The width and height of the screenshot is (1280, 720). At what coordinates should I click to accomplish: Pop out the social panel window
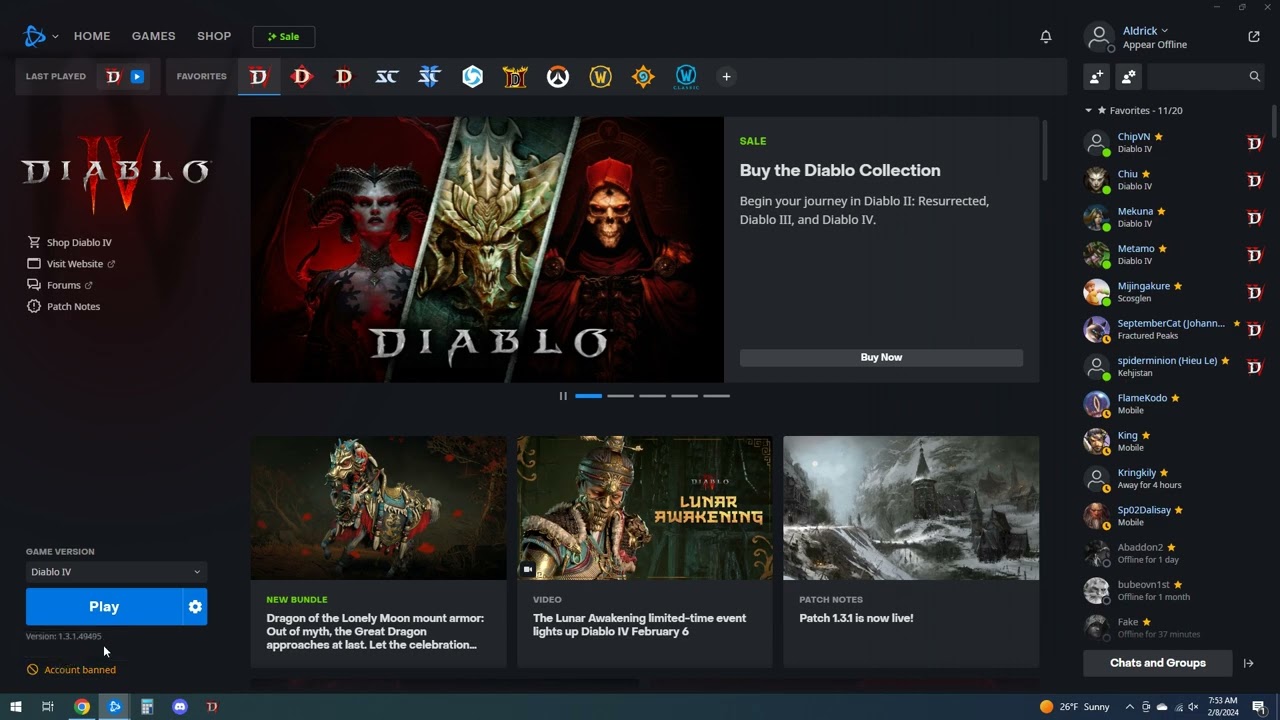point(1254,37)
